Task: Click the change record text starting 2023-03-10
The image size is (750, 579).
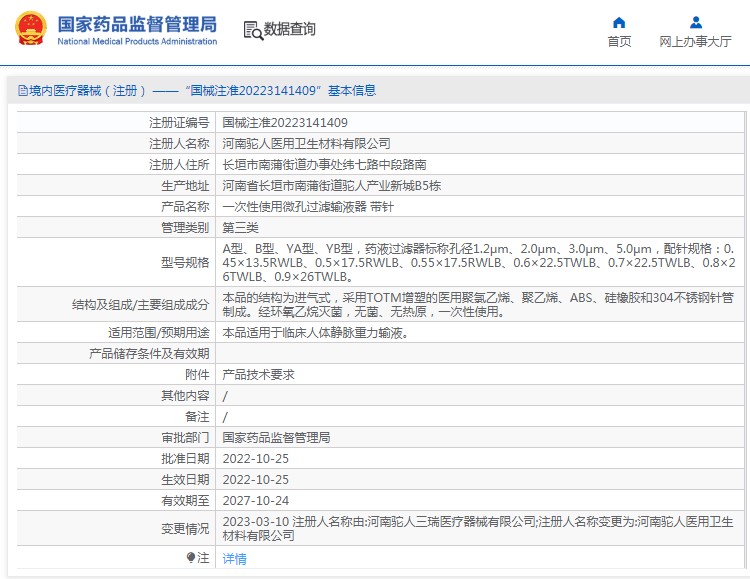Action: pos(478,529)
